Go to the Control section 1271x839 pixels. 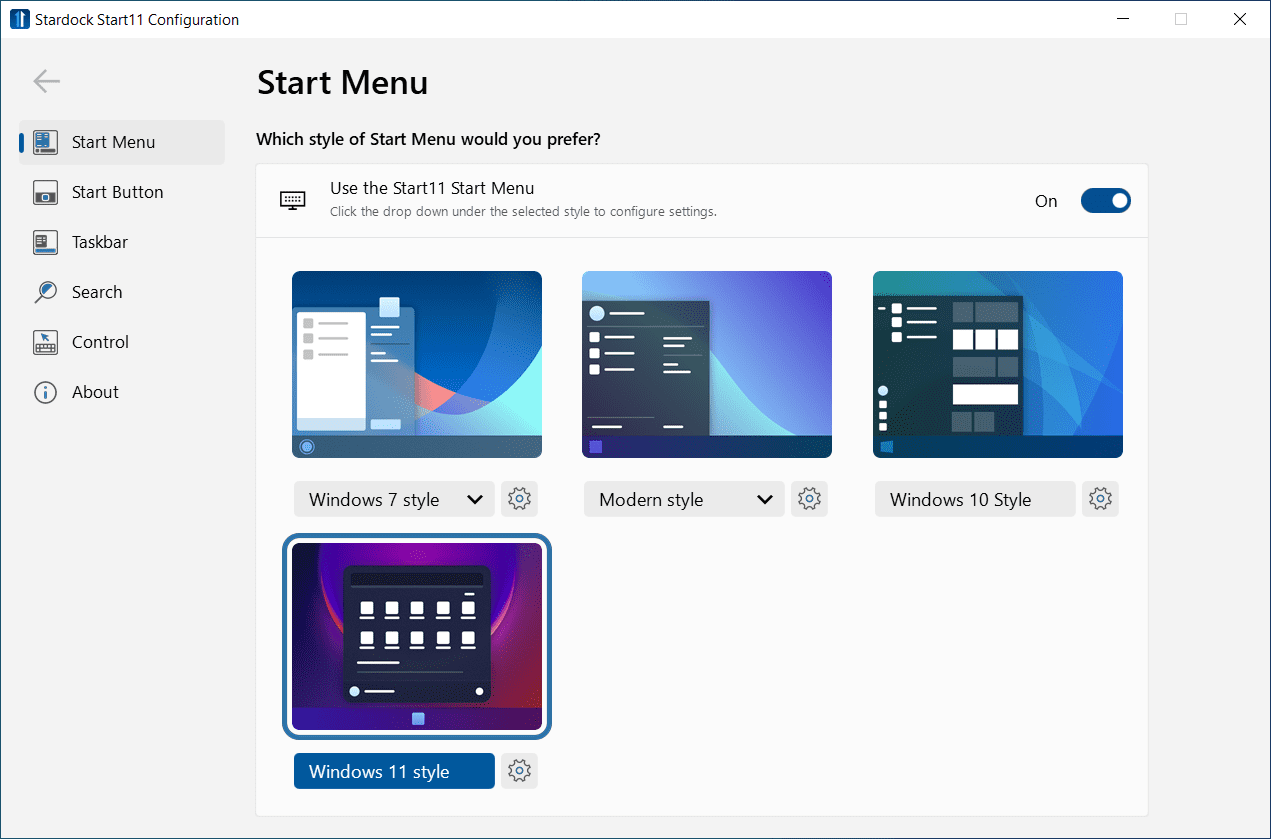122,342
